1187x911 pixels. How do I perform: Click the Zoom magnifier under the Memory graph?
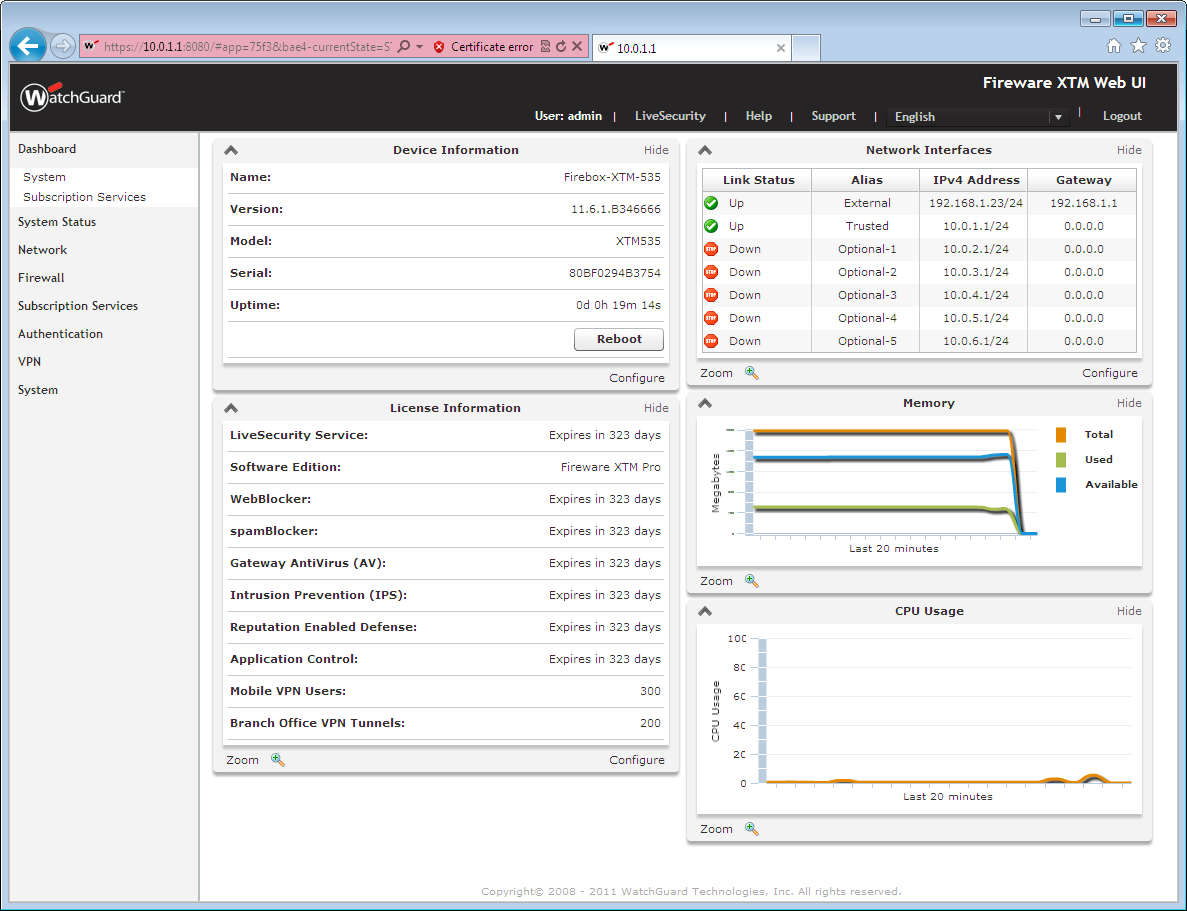(751, 581)
